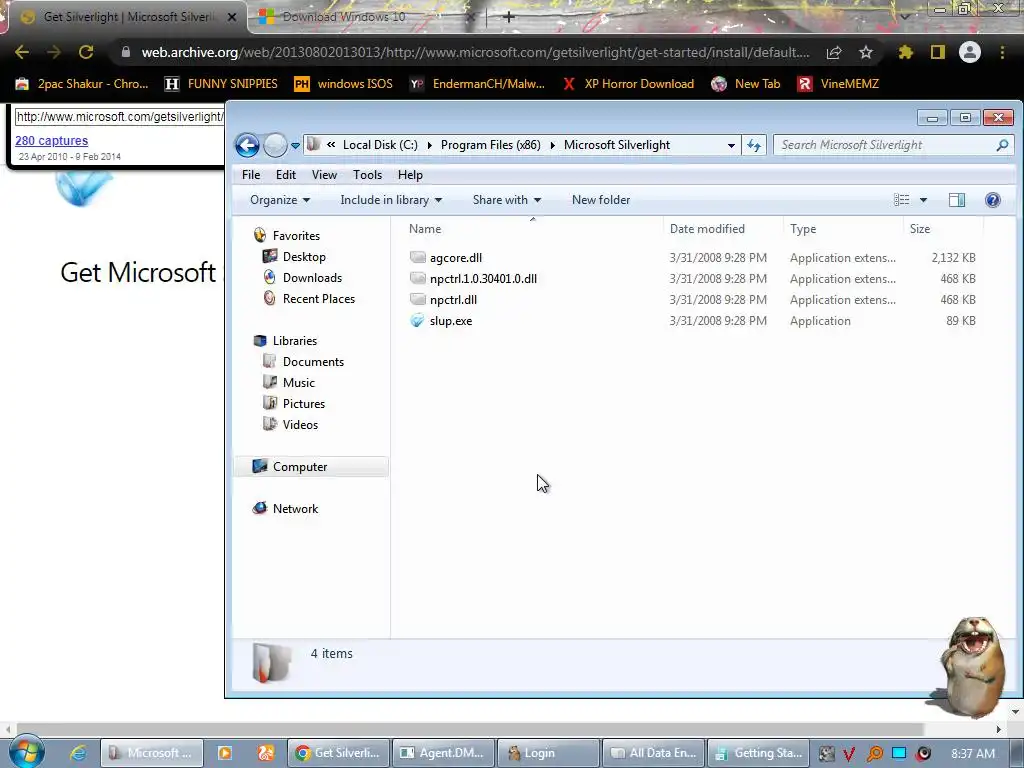Select npctrl.dll file
1024x768 pixels.
[453, 300]
